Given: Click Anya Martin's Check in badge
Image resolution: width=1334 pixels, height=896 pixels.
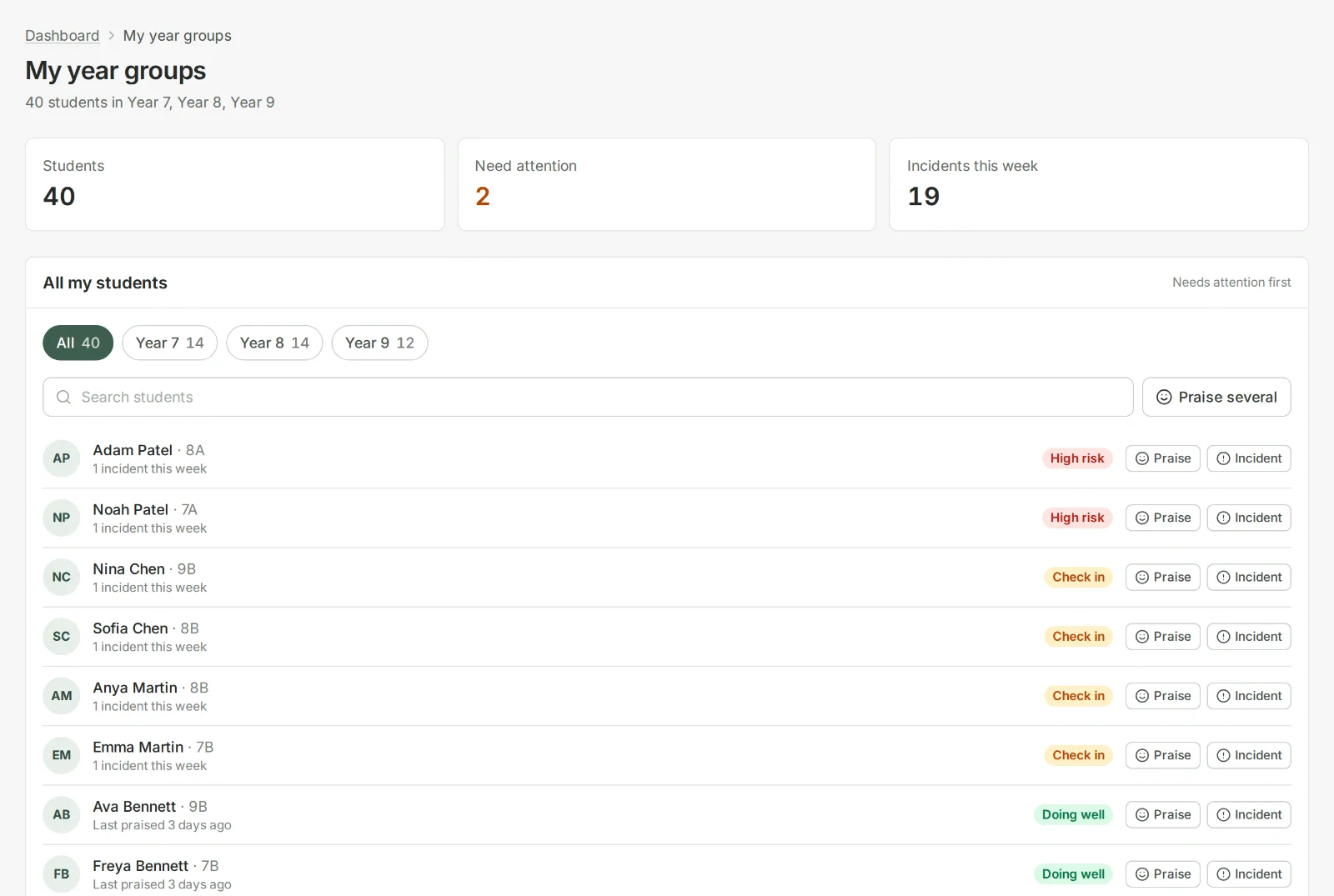Looking at the screenshot, I should (x=1078, y=696).
